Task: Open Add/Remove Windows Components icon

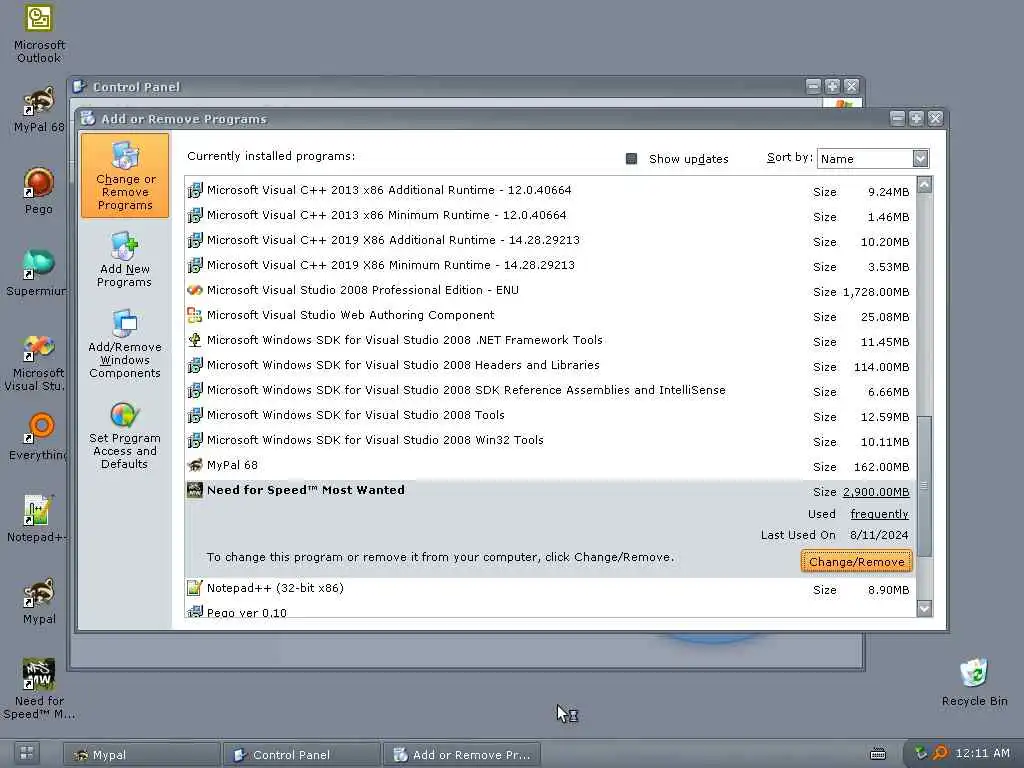Action: point(125,344)
